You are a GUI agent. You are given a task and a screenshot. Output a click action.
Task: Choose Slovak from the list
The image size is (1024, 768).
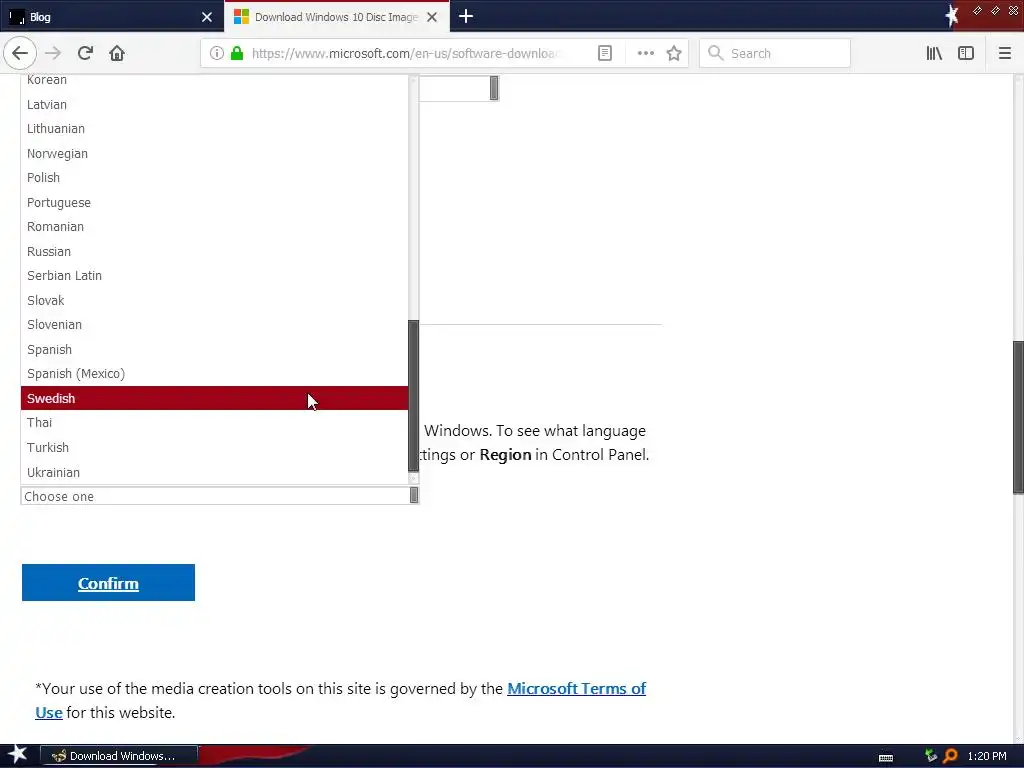215,300
